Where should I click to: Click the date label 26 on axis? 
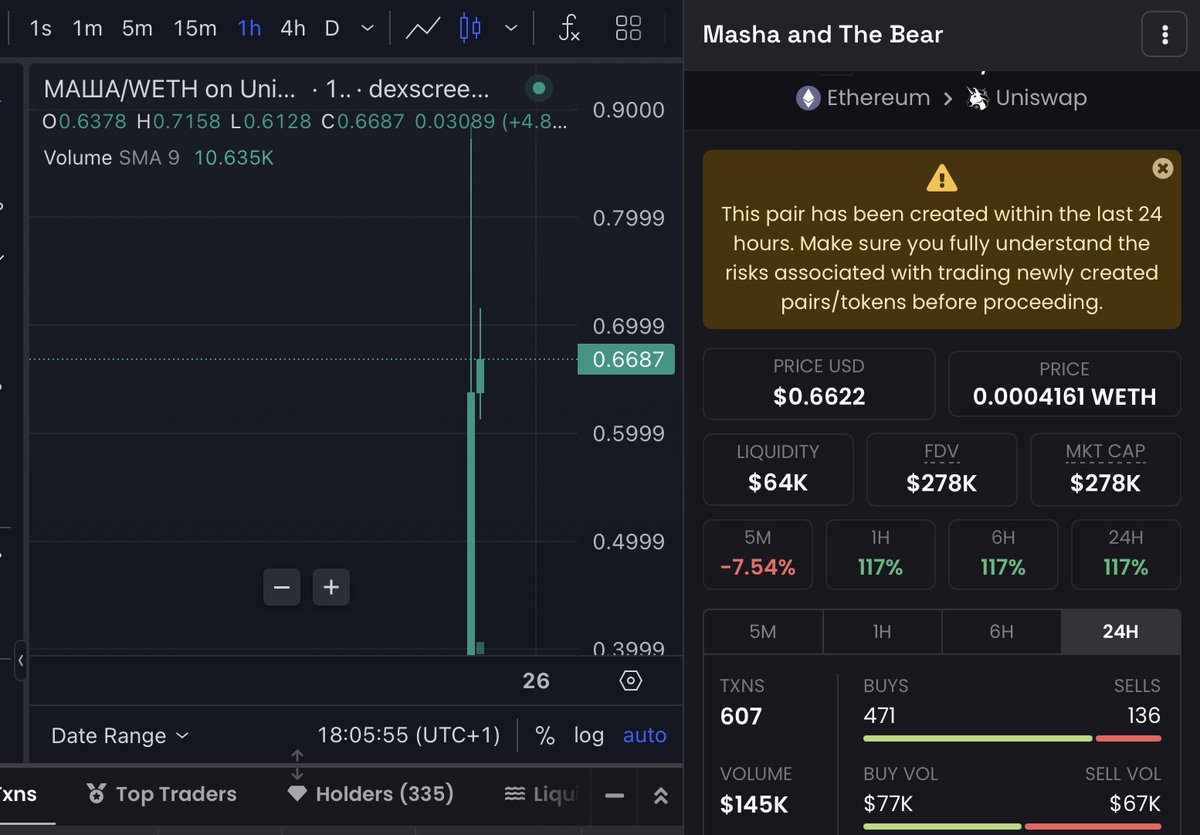pyautogui.click(x=536, y=681)
